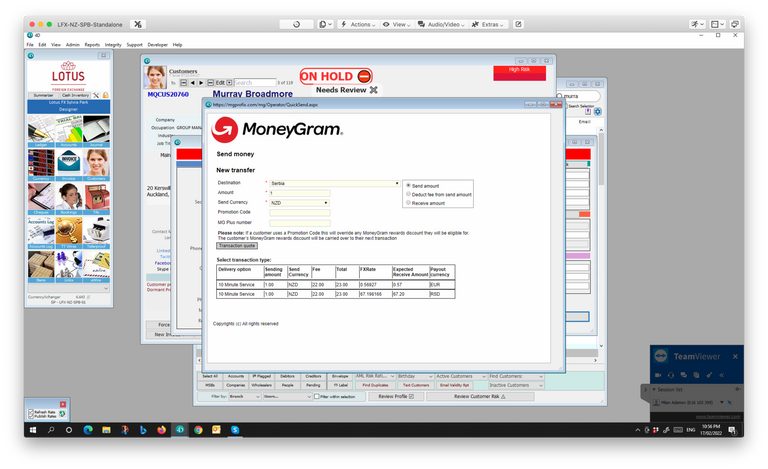This screenshot has height=469, width=768.
Task: Open TeamViewer file transfer icon
Action: pyautogui.click(x=696, y=375)
